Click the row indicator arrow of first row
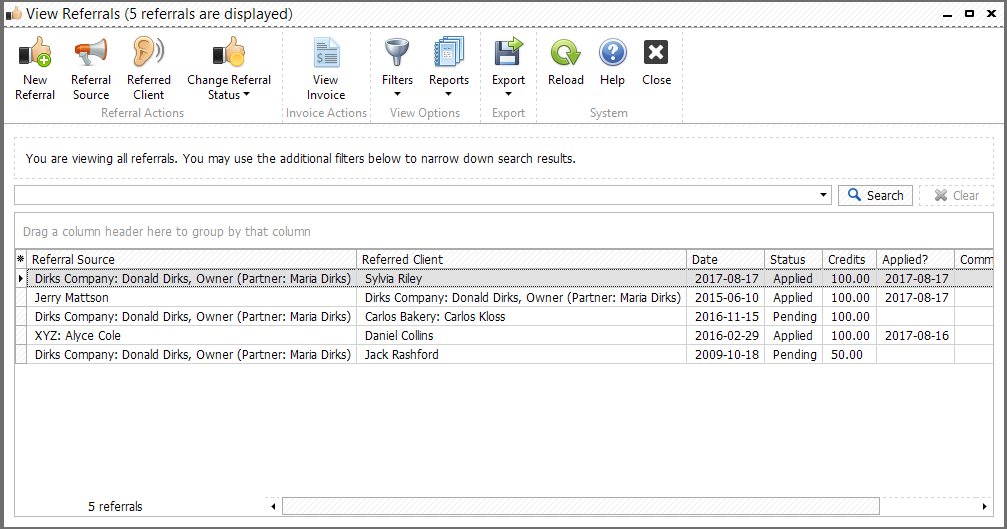The height and width of the screenshot is (529, 1007). (21, 279)
